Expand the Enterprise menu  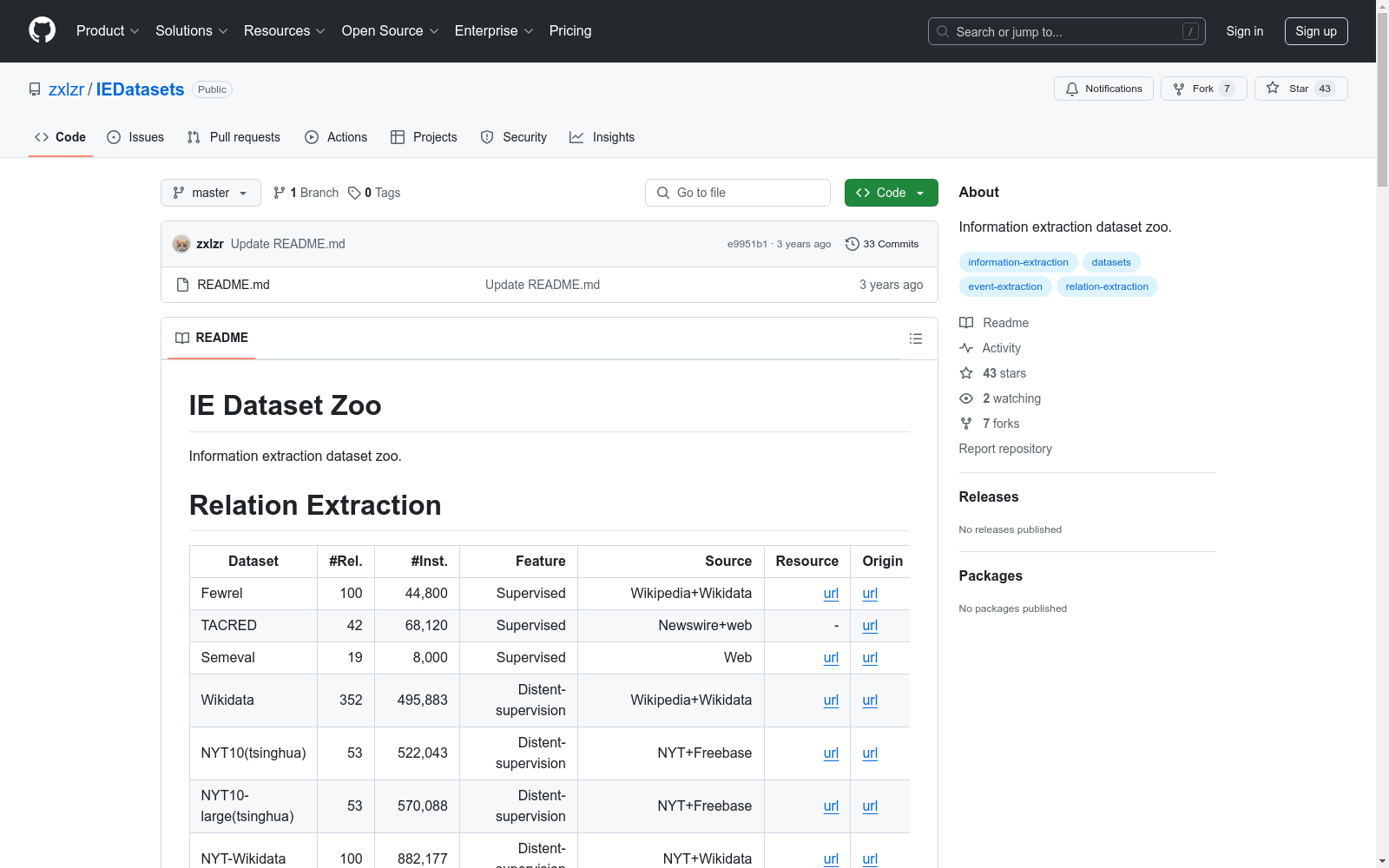tap(494, 30)
